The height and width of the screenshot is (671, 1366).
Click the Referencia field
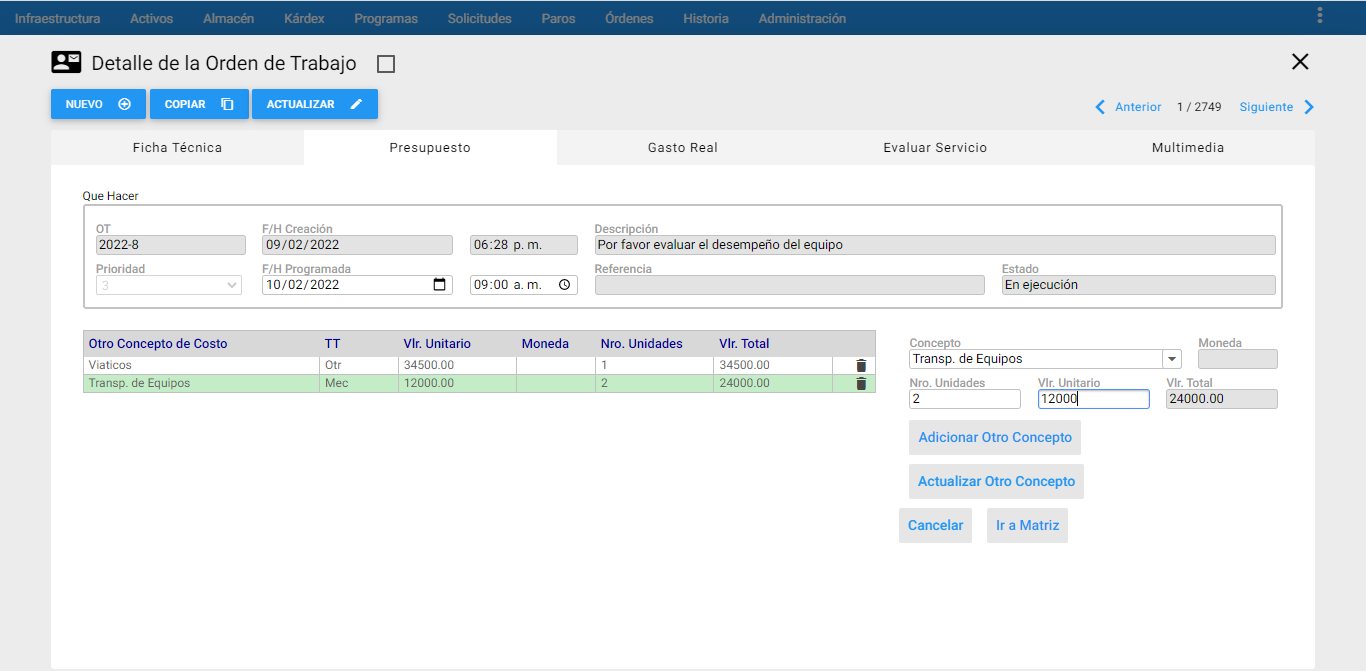(x=790, y=285)
